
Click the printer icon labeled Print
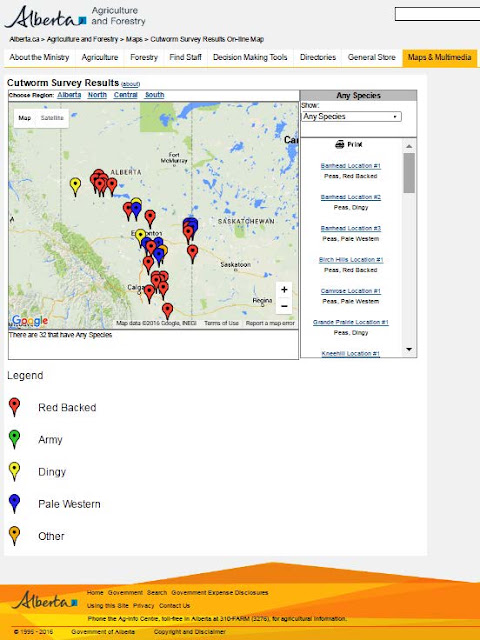pyautogui.click(x=340, y=144)
